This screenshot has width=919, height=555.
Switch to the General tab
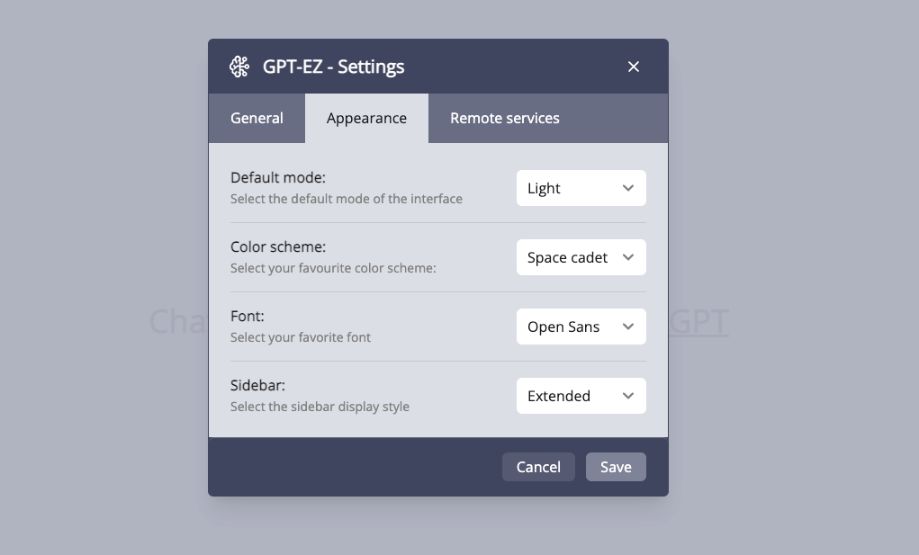pyautogui.click(x=257, y=118)
